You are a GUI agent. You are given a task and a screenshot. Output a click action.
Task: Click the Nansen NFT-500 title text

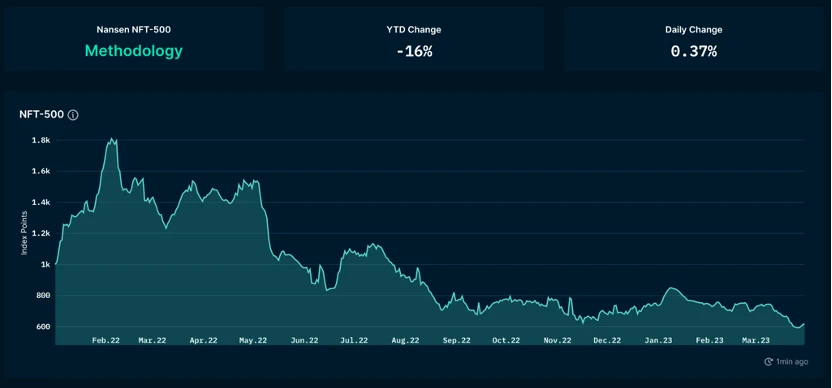click(134, 30)
